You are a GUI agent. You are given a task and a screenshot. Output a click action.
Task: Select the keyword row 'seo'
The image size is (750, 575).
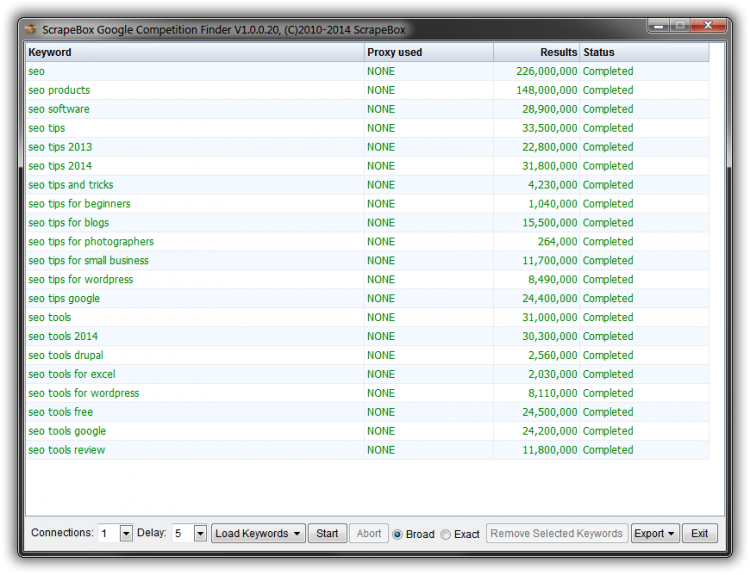[x=367, y=71]
